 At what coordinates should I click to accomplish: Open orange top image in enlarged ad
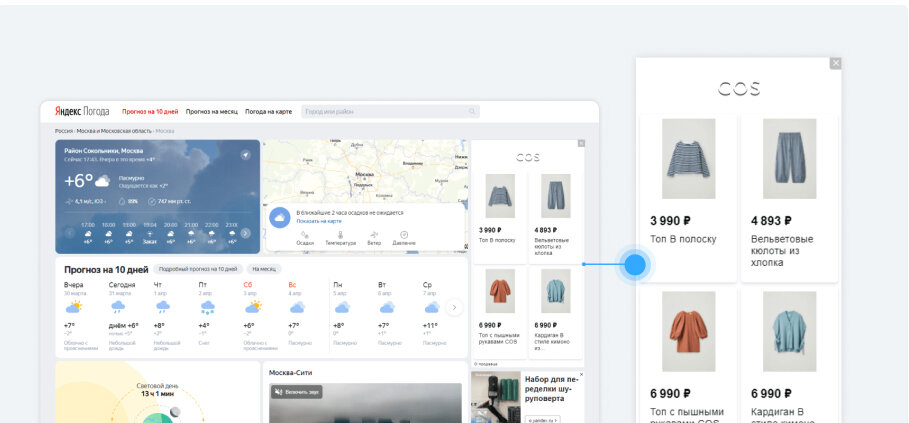coord(689,331)
